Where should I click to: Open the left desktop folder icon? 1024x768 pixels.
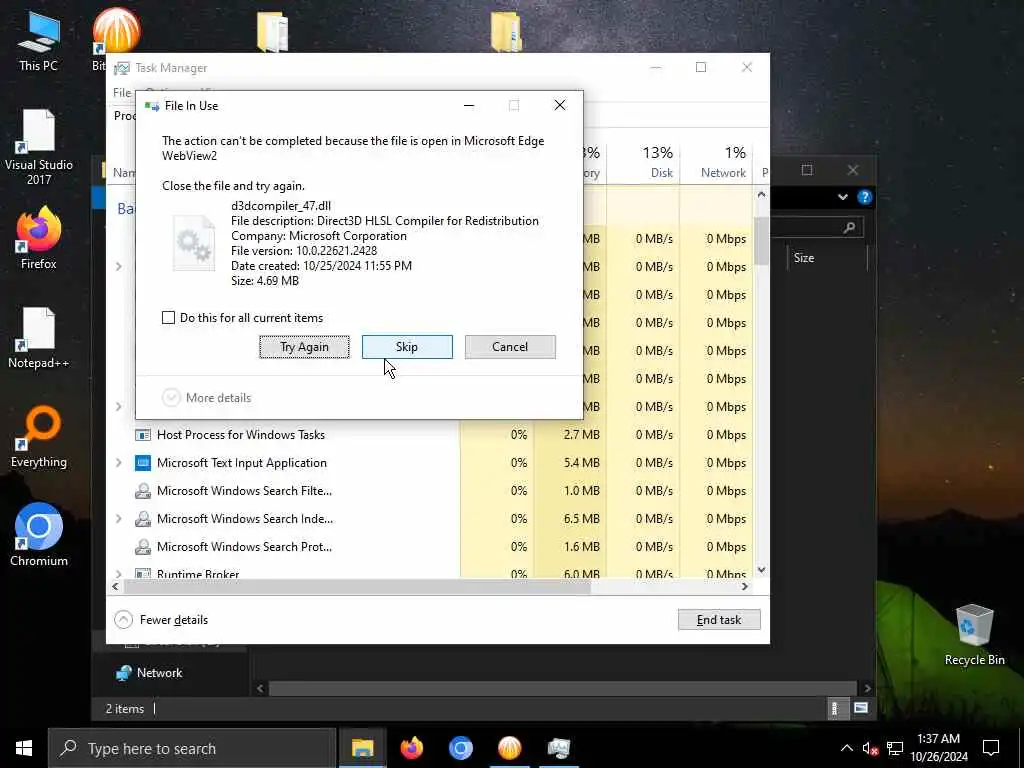click(272, 31)
